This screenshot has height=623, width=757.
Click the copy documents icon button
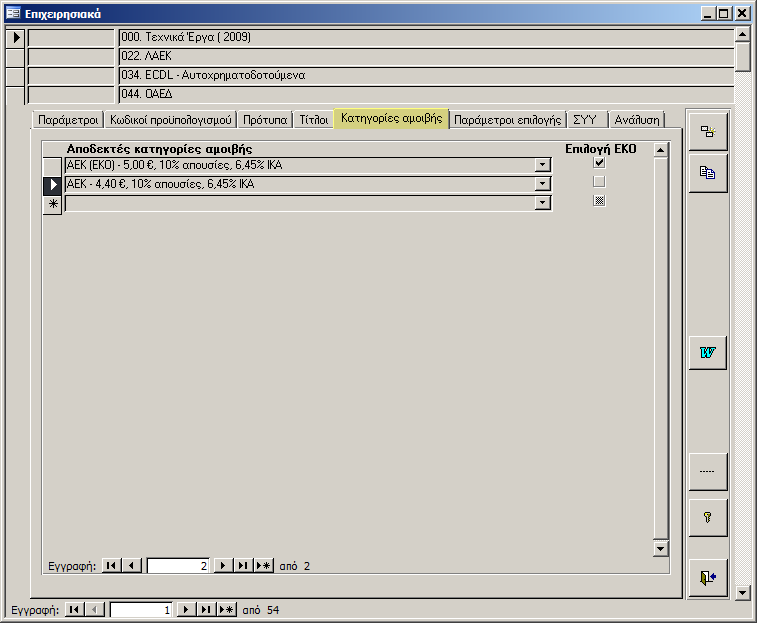point(707,173)
